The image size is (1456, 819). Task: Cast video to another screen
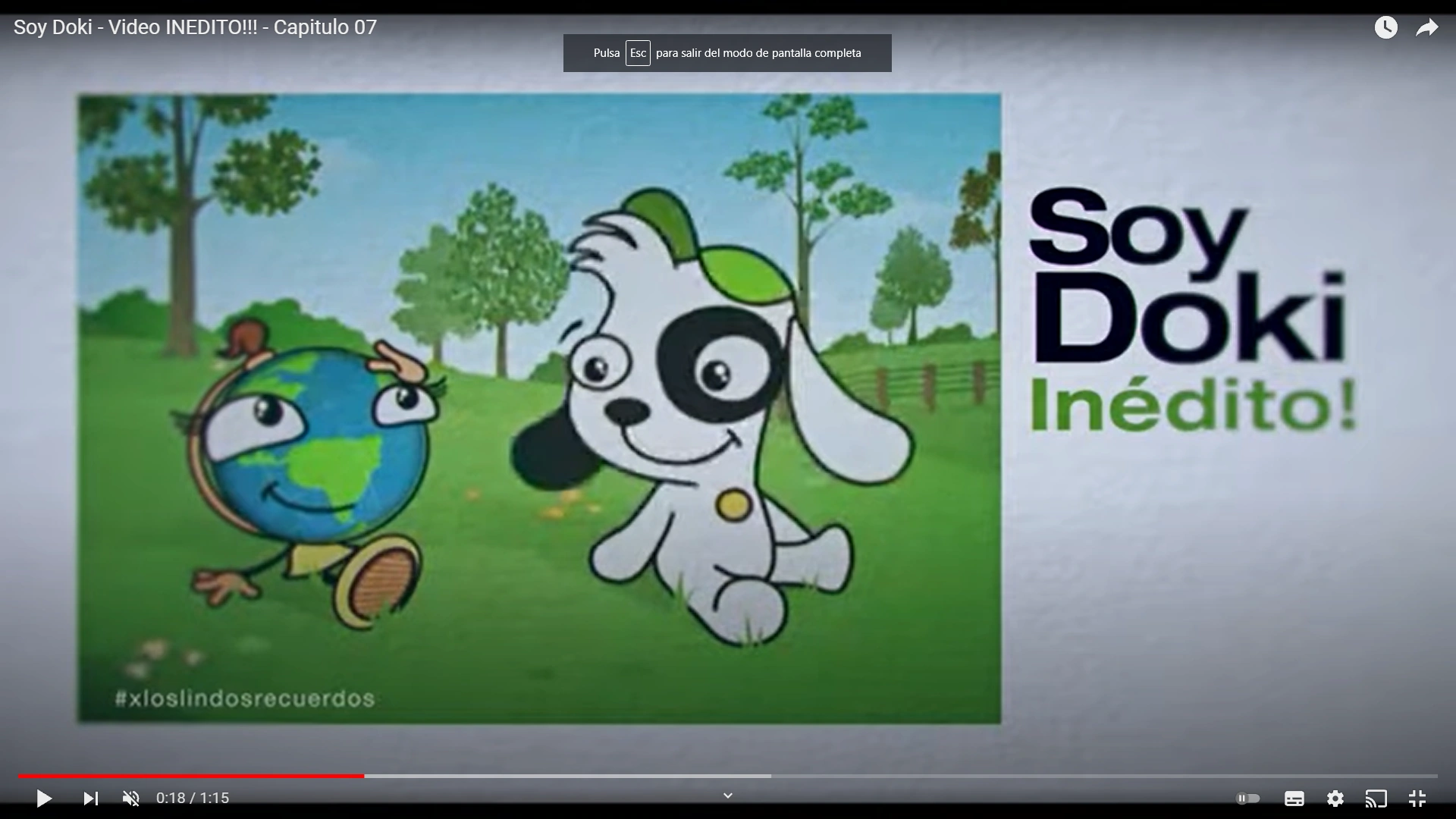pyautogui.click(x=1376, y=798)
